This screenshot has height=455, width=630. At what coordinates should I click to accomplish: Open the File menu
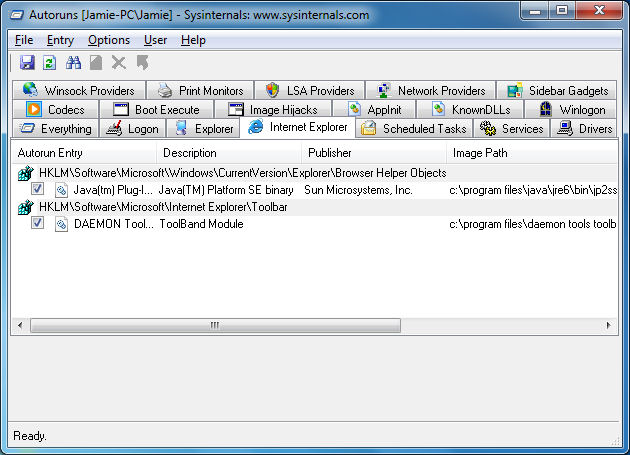24,40
